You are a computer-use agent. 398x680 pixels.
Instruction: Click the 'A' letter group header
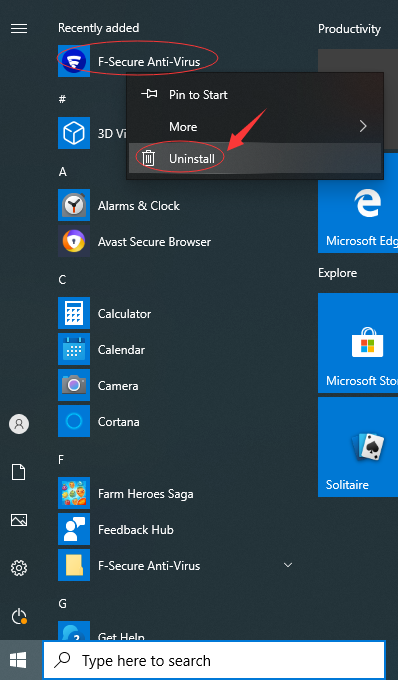point(62,172)
